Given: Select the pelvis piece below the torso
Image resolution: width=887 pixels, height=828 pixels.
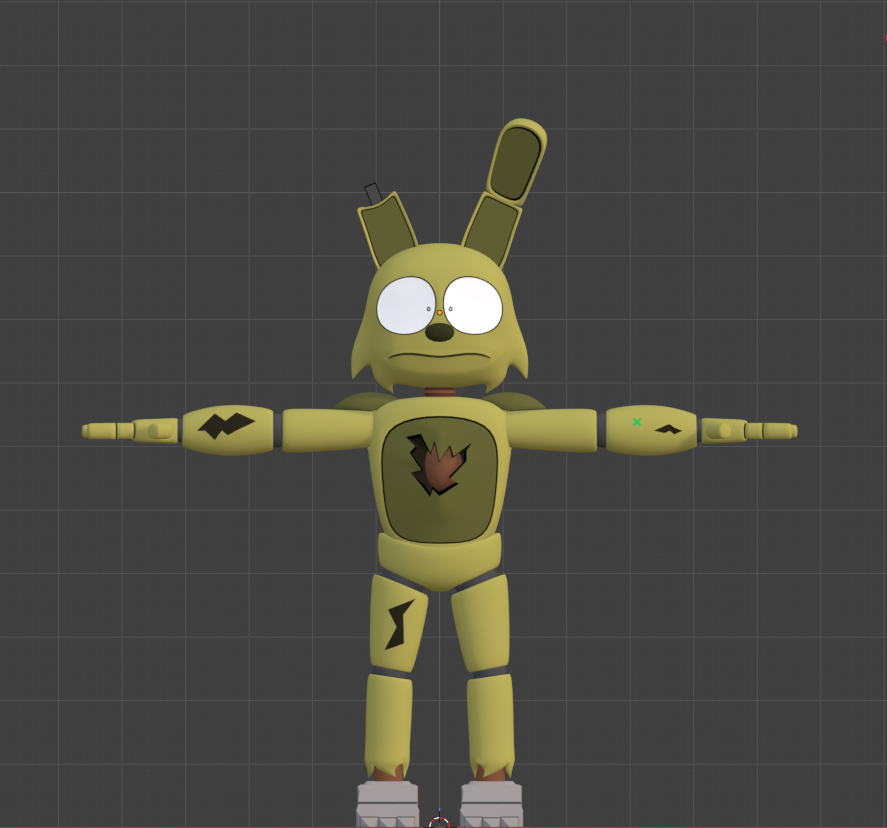Looking at the screenshot, I should [440, 562].
